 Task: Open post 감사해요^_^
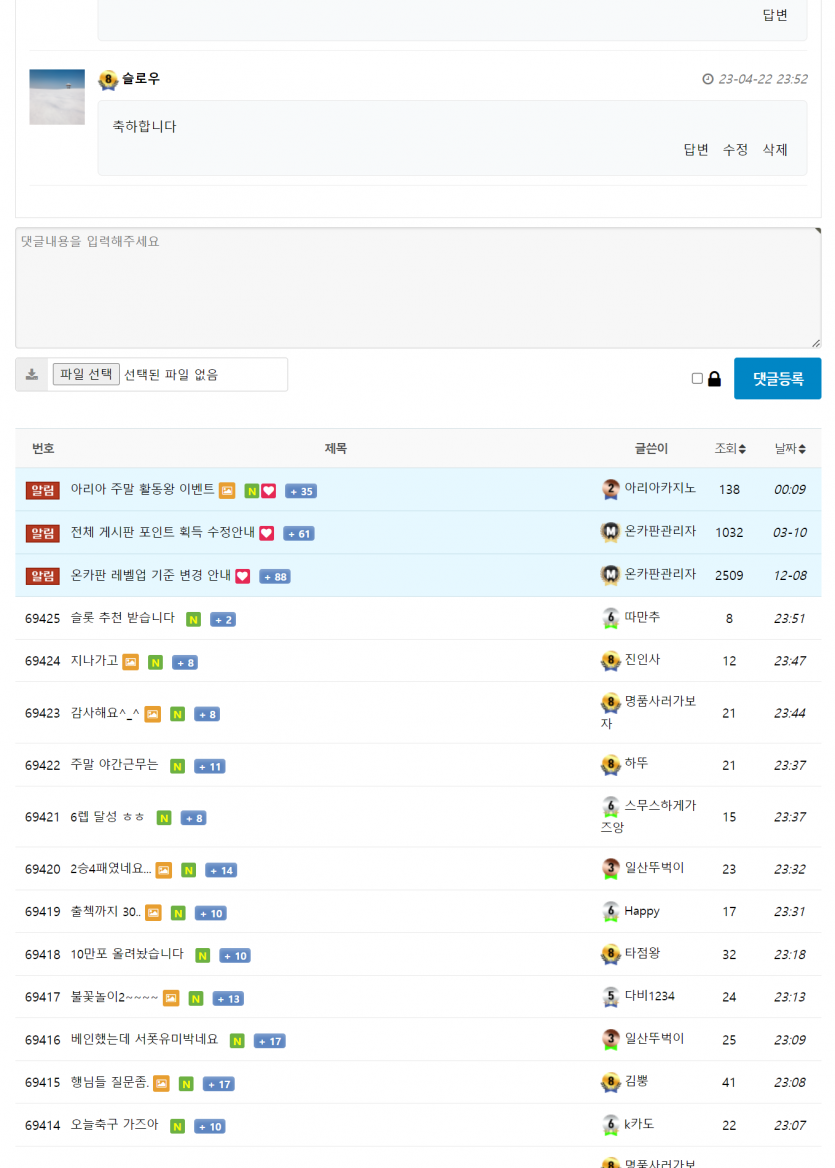click(105, 713)
